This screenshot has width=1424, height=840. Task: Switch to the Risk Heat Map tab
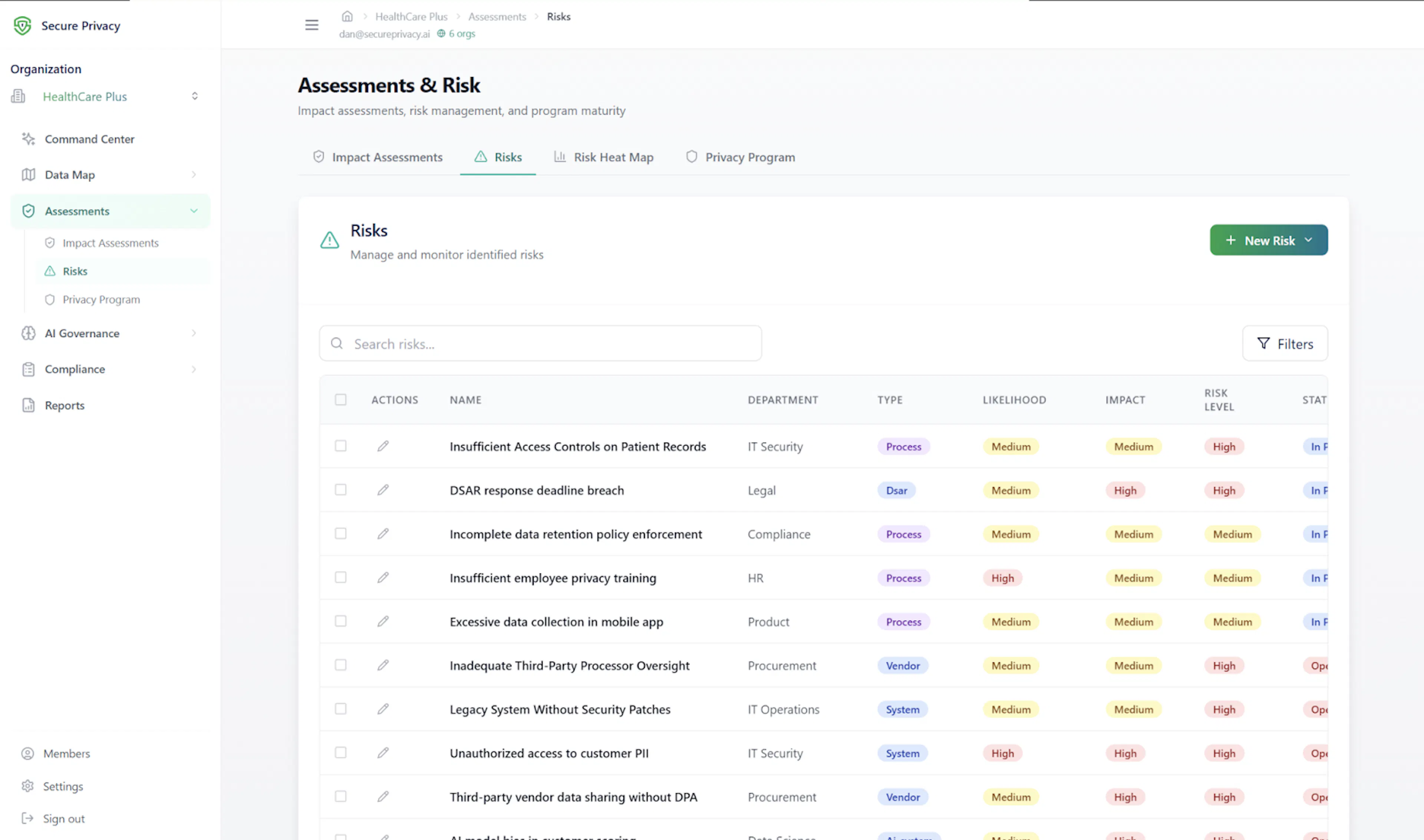point(603,157)
